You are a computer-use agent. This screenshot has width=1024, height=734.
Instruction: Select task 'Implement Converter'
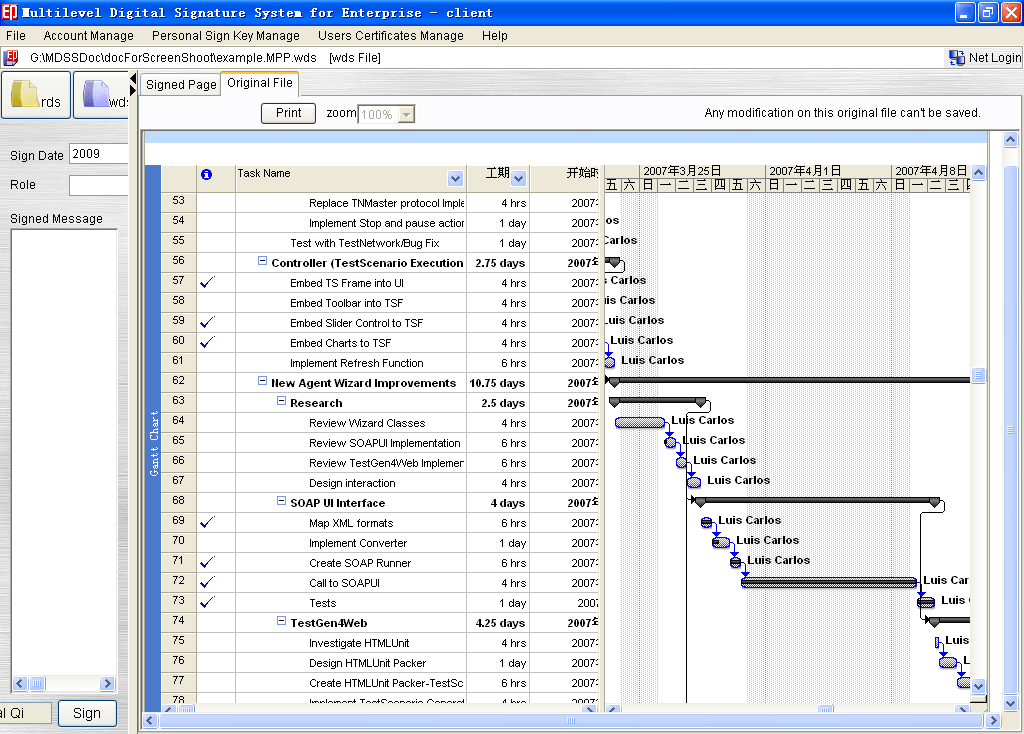click(358, 543)
